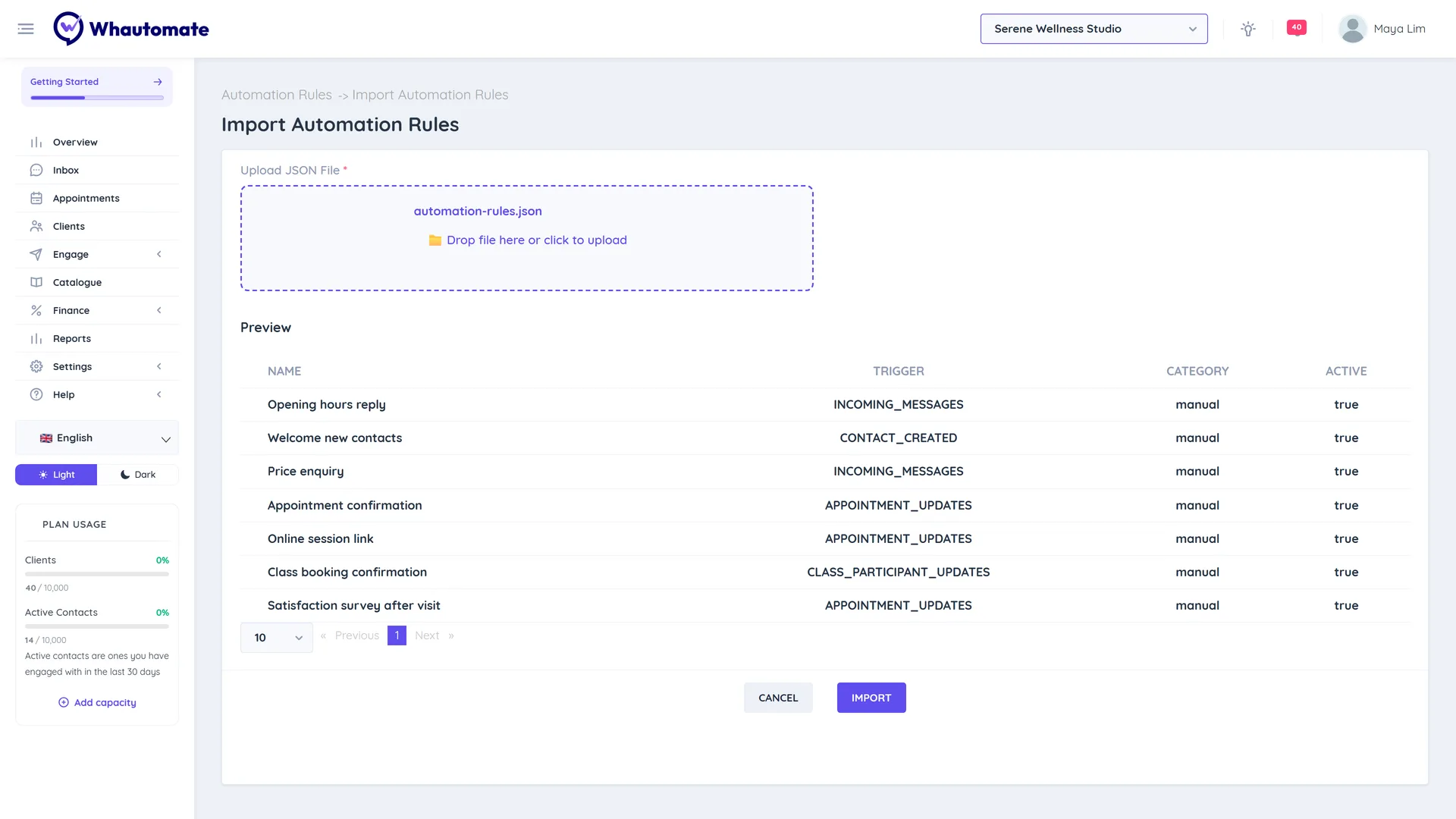Open the Getting Started arrow
This screenshot has height=819, width=1456.
(158, 82)
